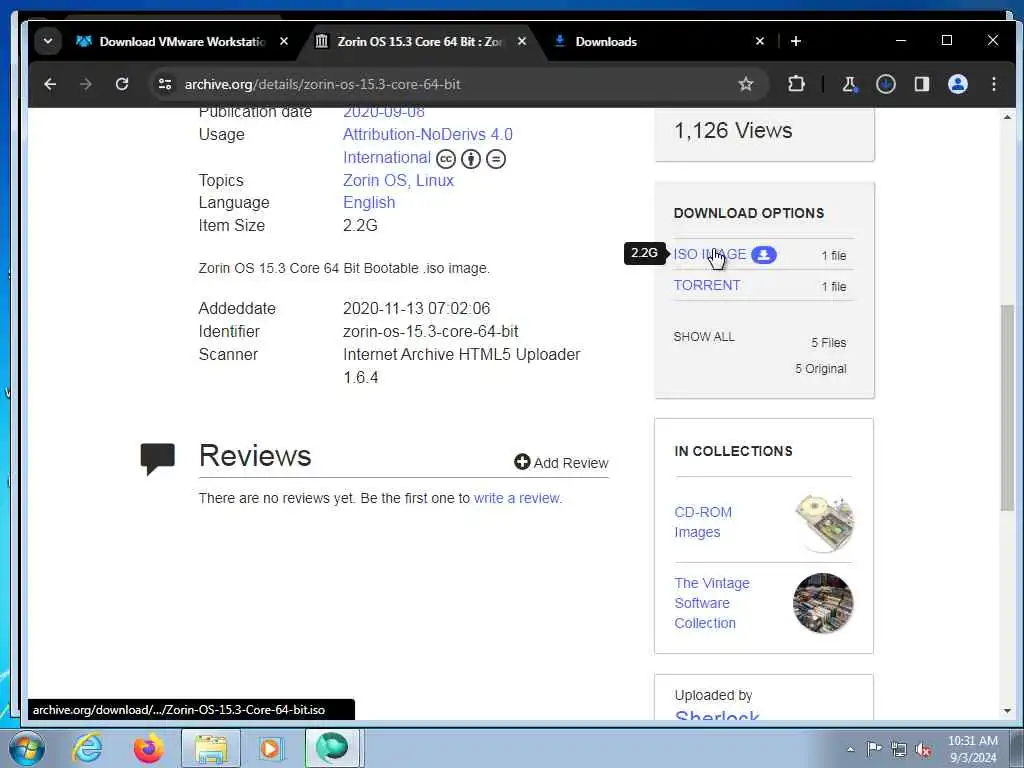Show hidden system tray icons
1024x768 pixels.
coord(850,749)
